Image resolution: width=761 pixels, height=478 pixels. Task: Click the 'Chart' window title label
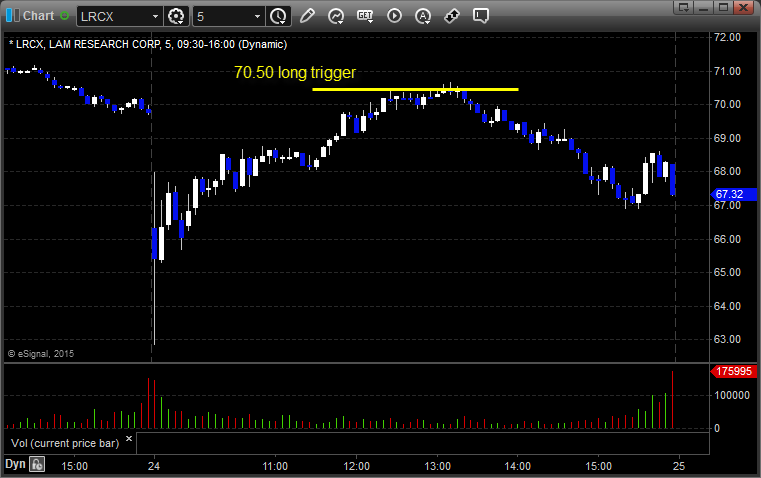tap(38, 16)
